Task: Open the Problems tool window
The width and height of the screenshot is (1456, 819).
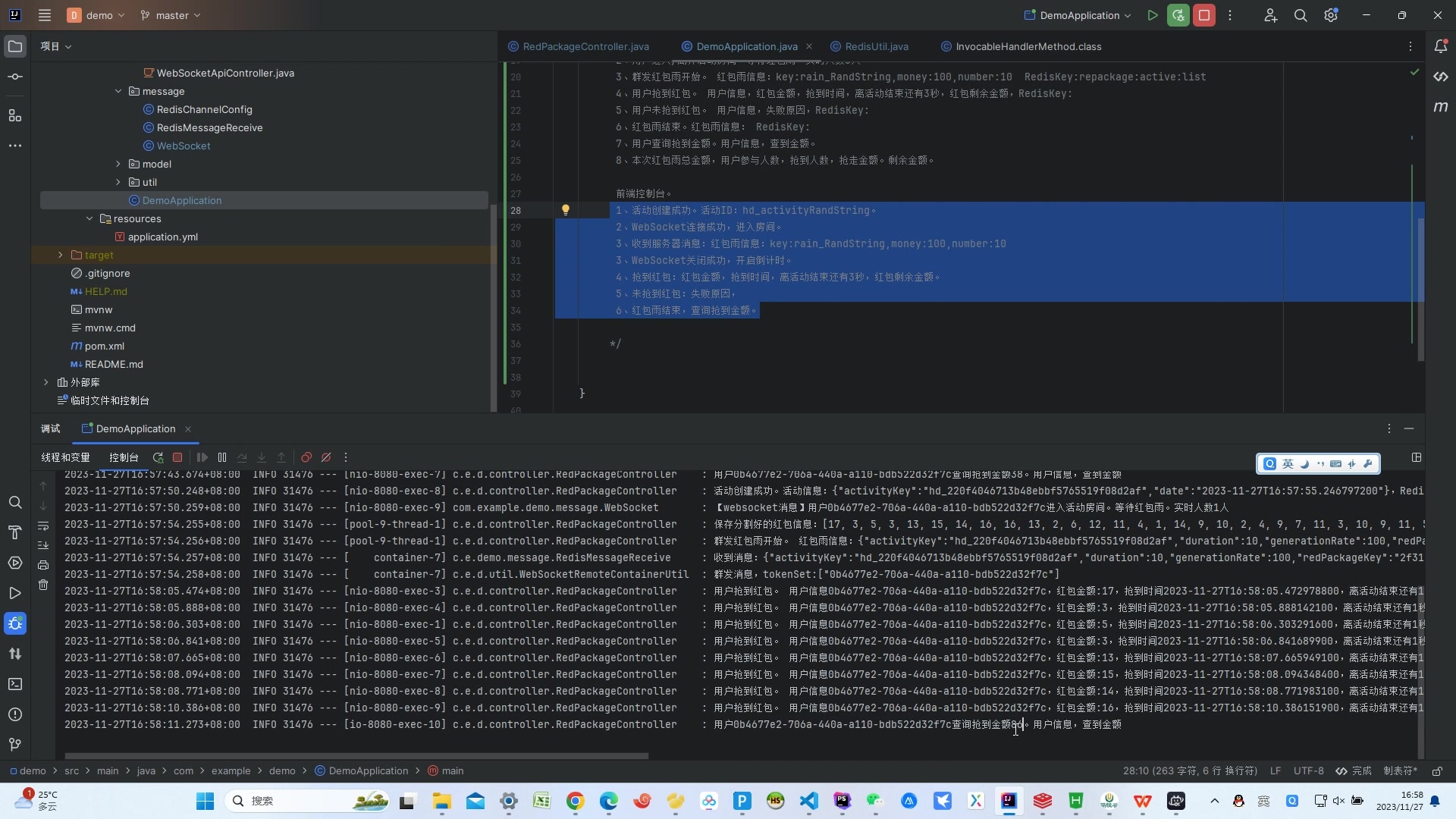Action: pos(15,714)
